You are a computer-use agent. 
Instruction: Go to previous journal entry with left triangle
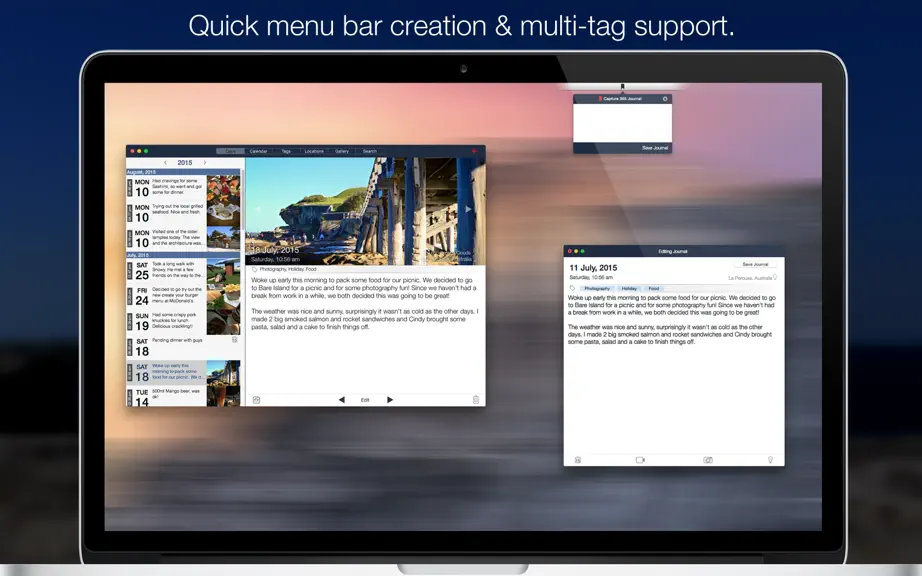tap(342, 400)
